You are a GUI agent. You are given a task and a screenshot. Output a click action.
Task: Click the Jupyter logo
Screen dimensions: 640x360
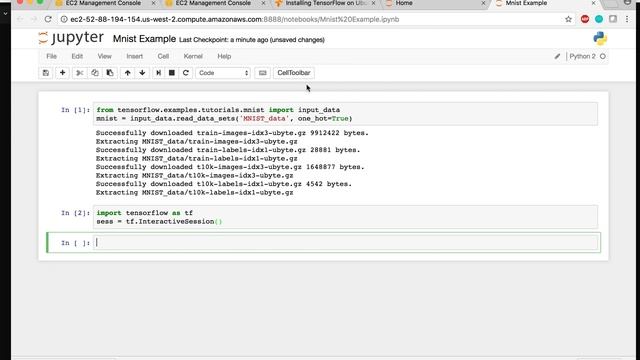[x=71, y=38]
